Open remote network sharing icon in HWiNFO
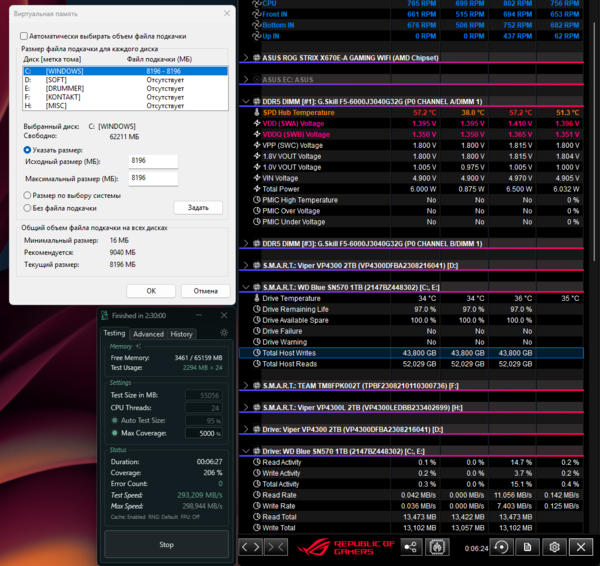This screenshot has height=566, width=600. (411, 547)
